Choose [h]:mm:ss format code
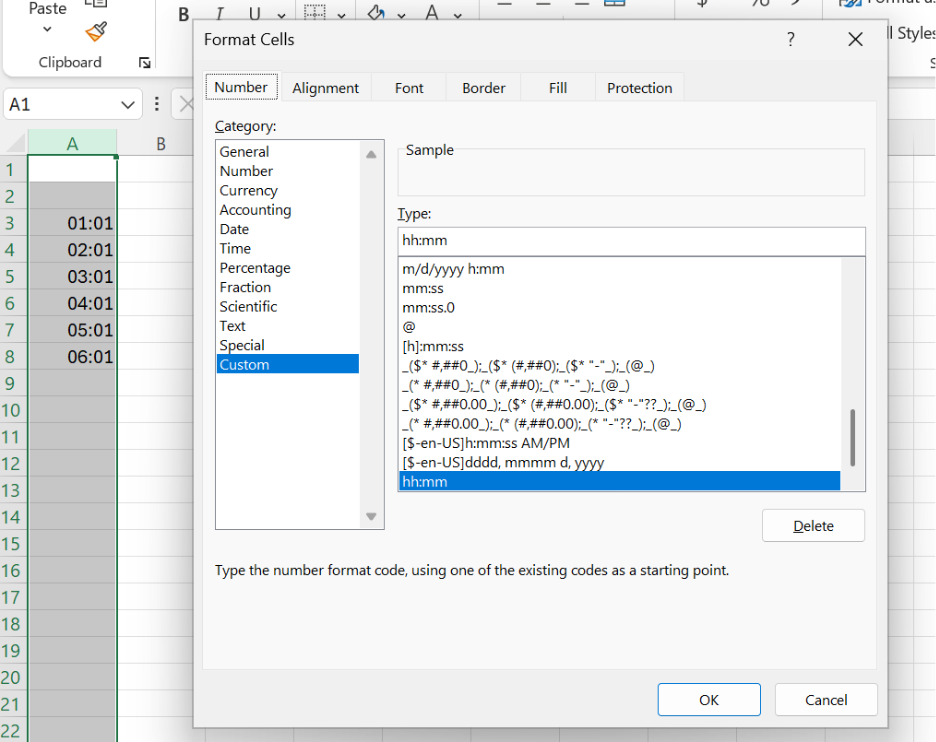This screenshot has height=742, width=936. (620, 346)
